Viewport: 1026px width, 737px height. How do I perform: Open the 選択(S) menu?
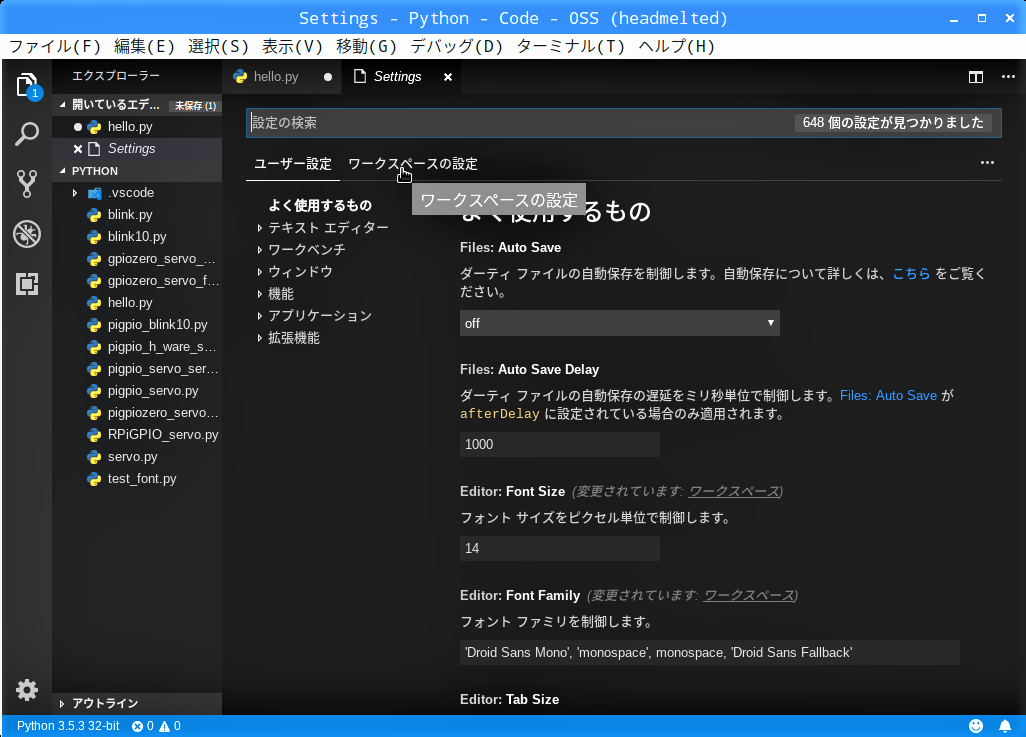(x=219, y=46)
